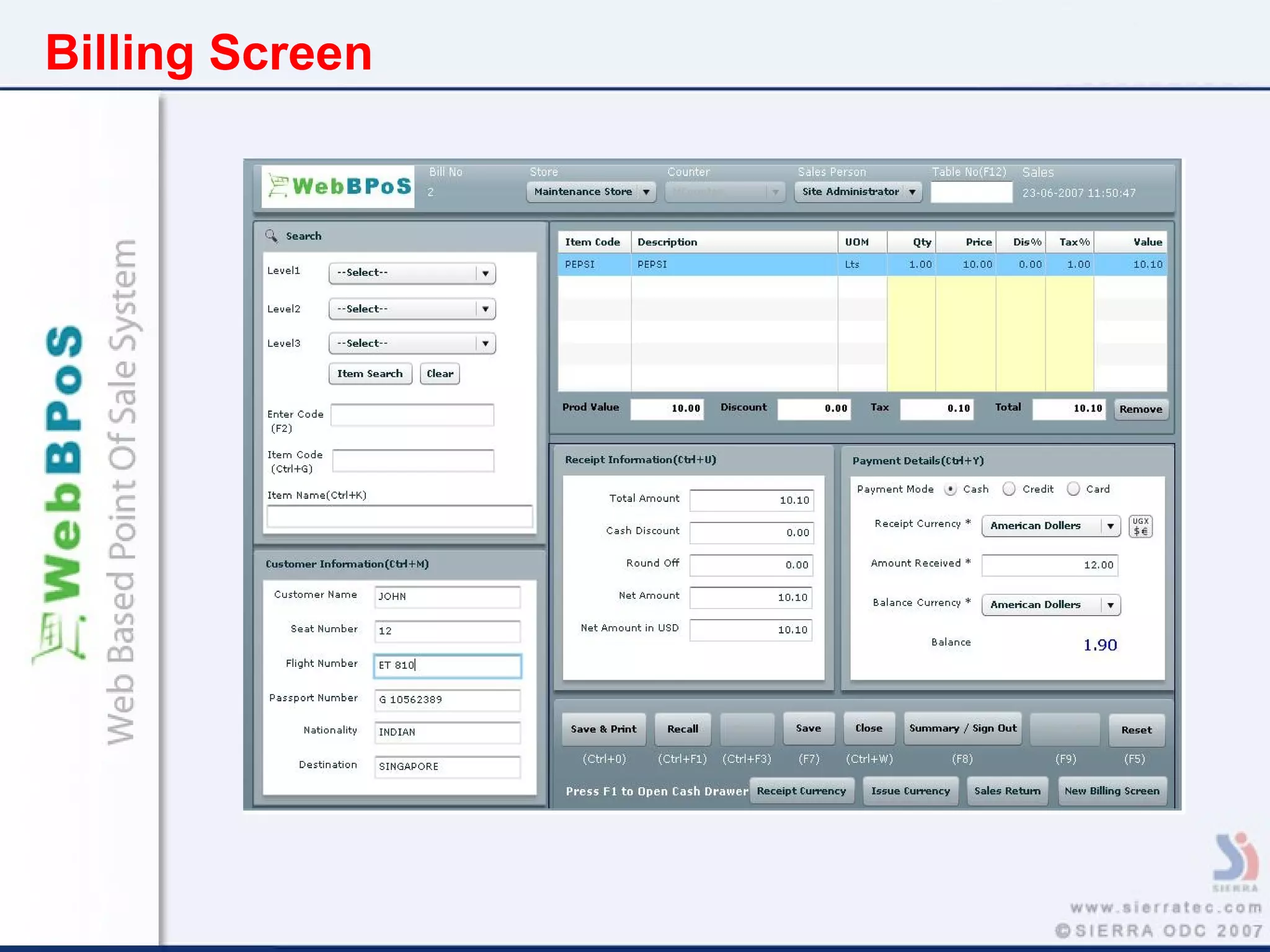Screen dimensions: 1270x952
Task: Click the Amount Received field
Action: [x=1050, y=565]
